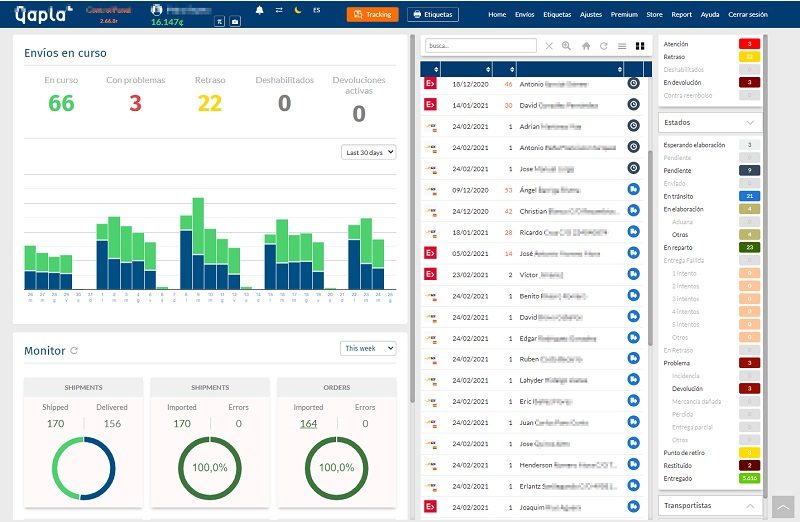This screenshot has width=800, height=522.
Task: Sort by the days count column arrows
Action: [512, 69]
